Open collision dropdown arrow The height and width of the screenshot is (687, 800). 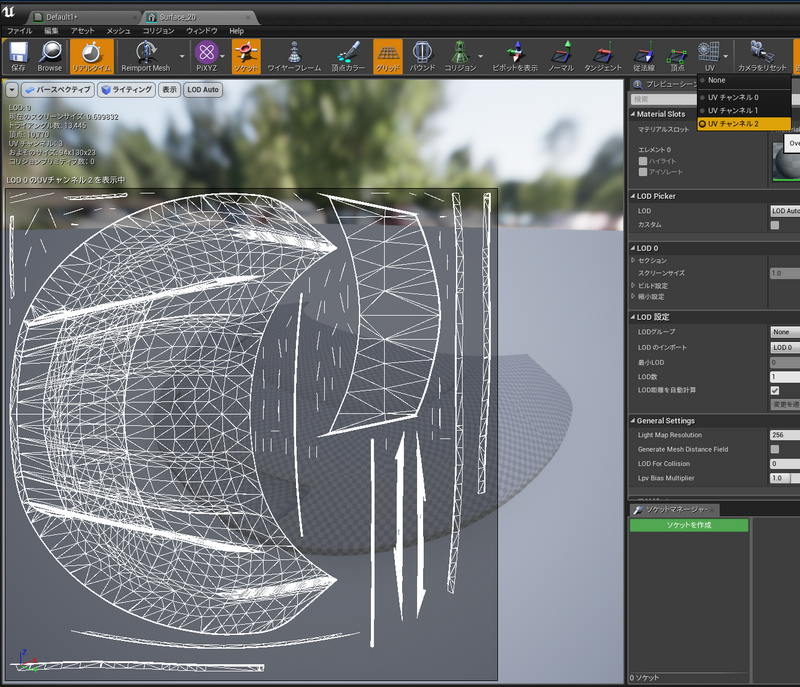tap(481, 57)
